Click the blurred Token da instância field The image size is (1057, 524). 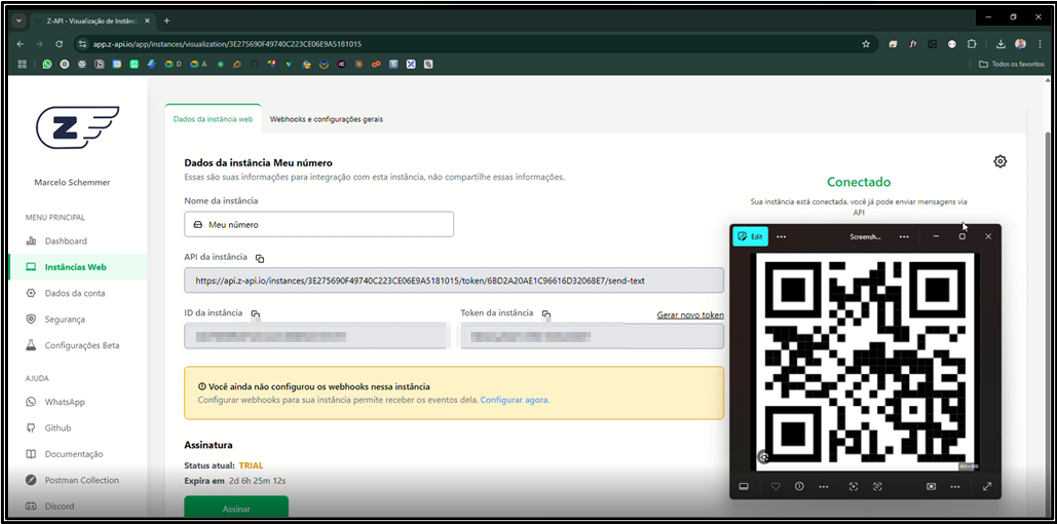tap(592, 336)
